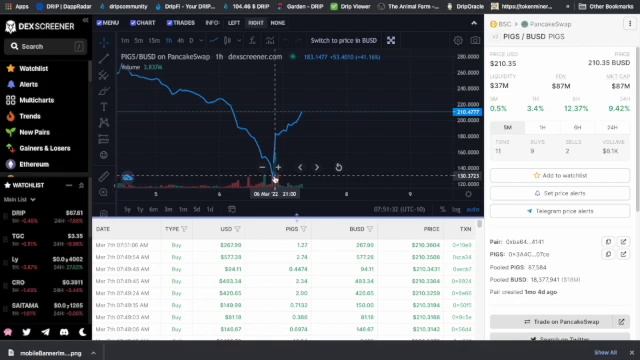The image size is (640, 360).
Task: Click Show All downloads link
Action: coord(605,352)
